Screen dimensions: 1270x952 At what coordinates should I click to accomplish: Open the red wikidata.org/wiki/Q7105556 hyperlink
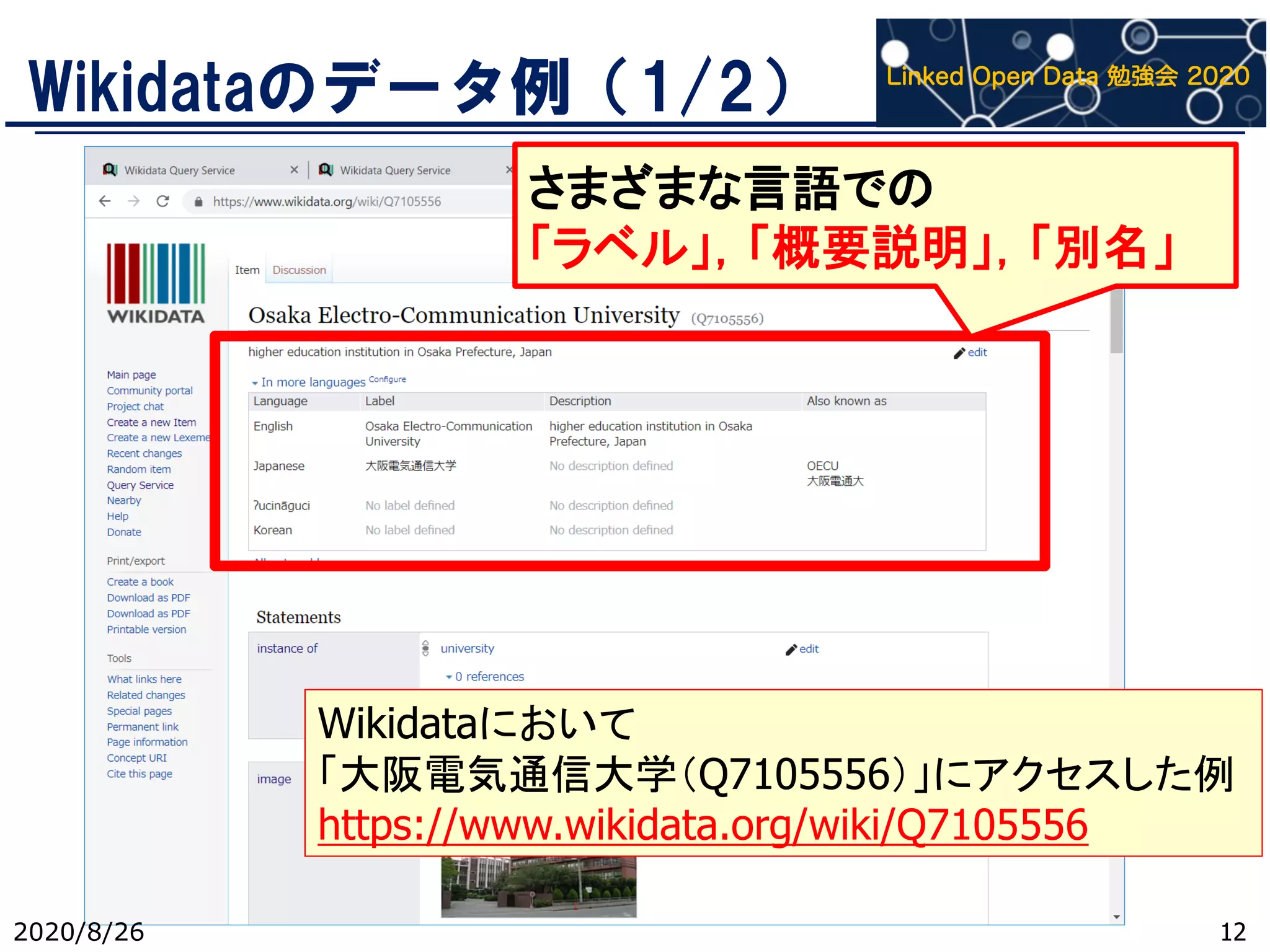click(x=703, y=825)
